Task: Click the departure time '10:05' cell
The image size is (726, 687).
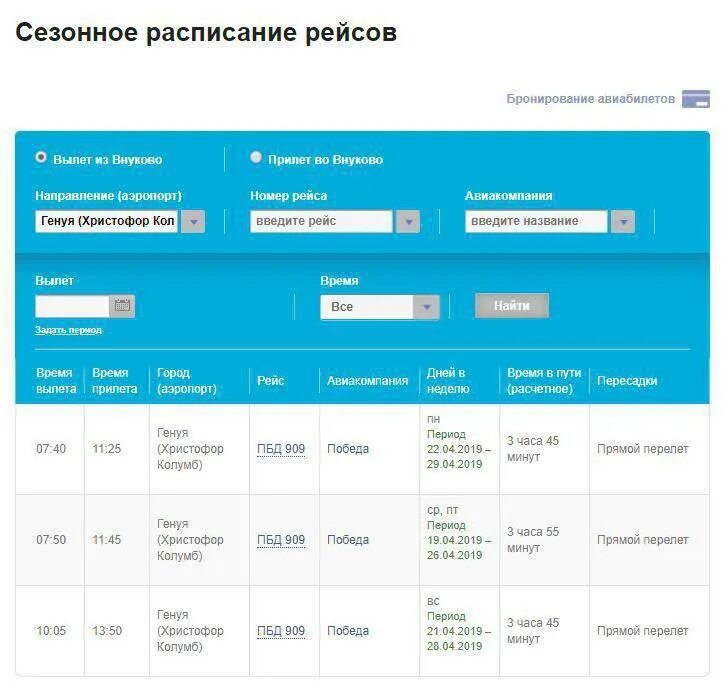Action: coord(51,631)
